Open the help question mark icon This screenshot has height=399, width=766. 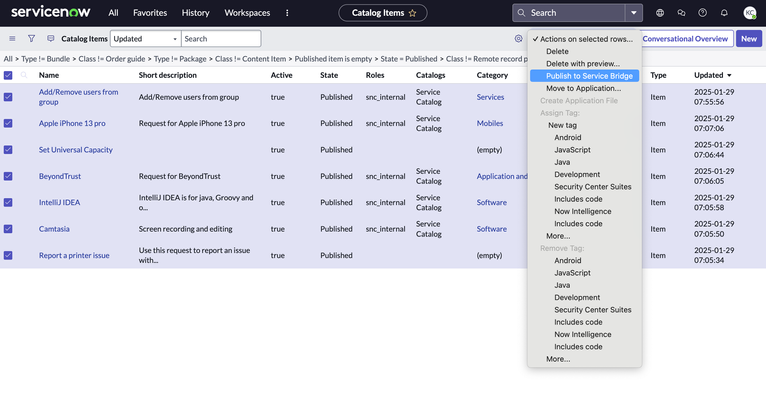point(702,13)
